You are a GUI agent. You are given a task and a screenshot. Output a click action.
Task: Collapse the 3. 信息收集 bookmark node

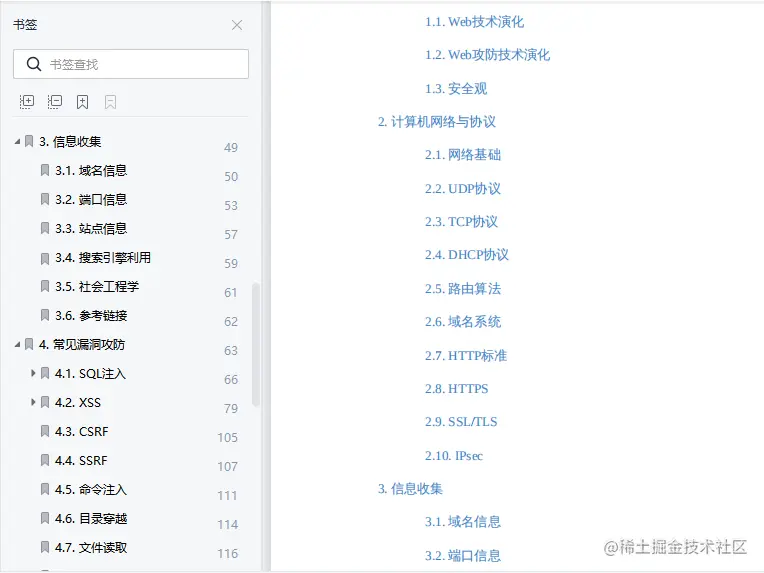click(18, 141)
